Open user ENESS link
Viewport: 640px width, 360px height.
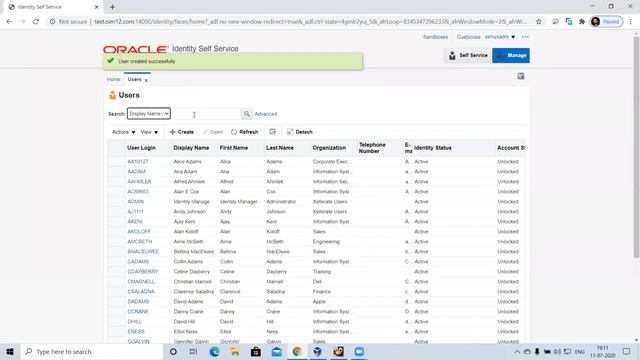pos(136,331)
